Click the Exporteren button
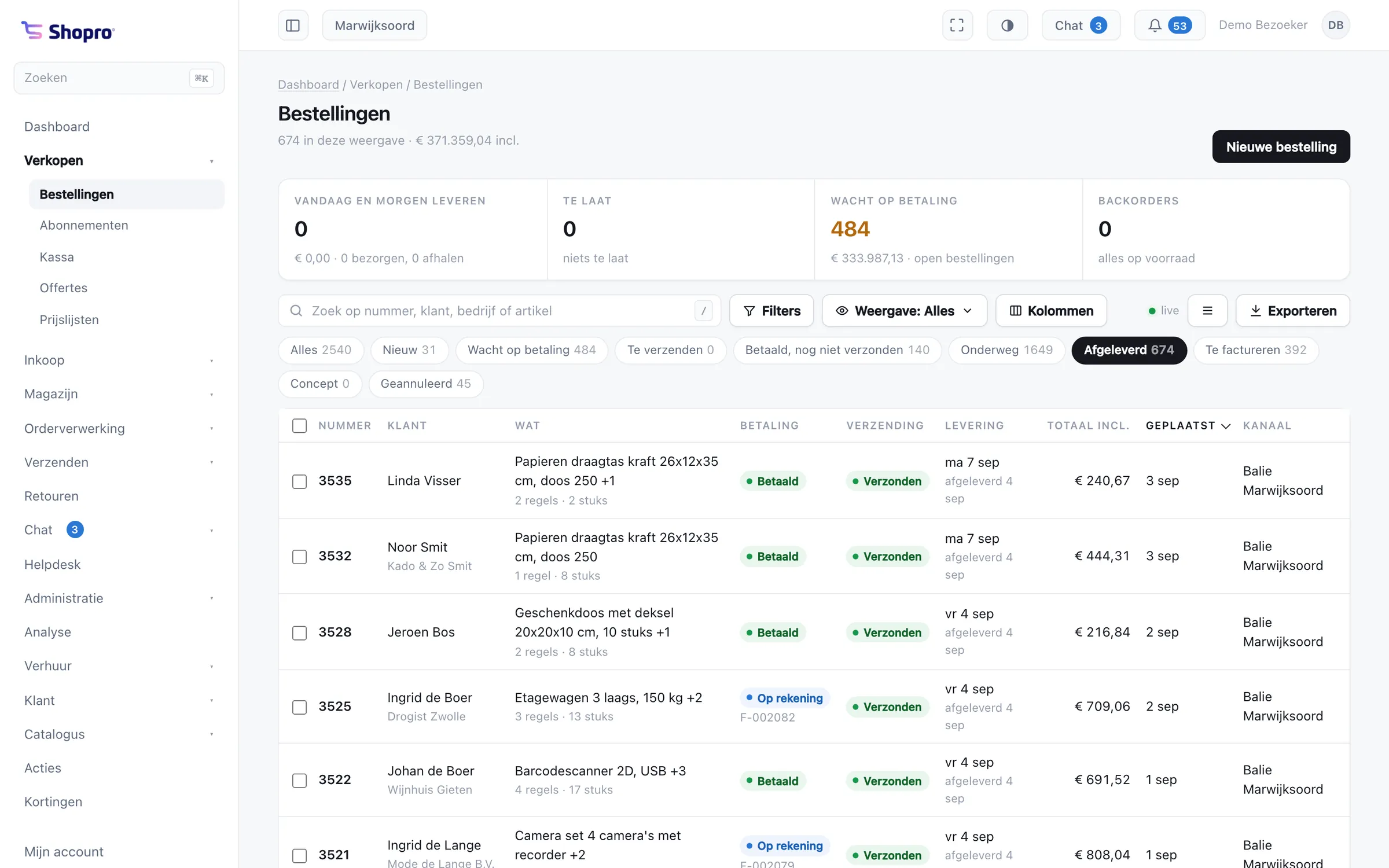This screenshot has width=1389, height=868. click(1293, 311)
